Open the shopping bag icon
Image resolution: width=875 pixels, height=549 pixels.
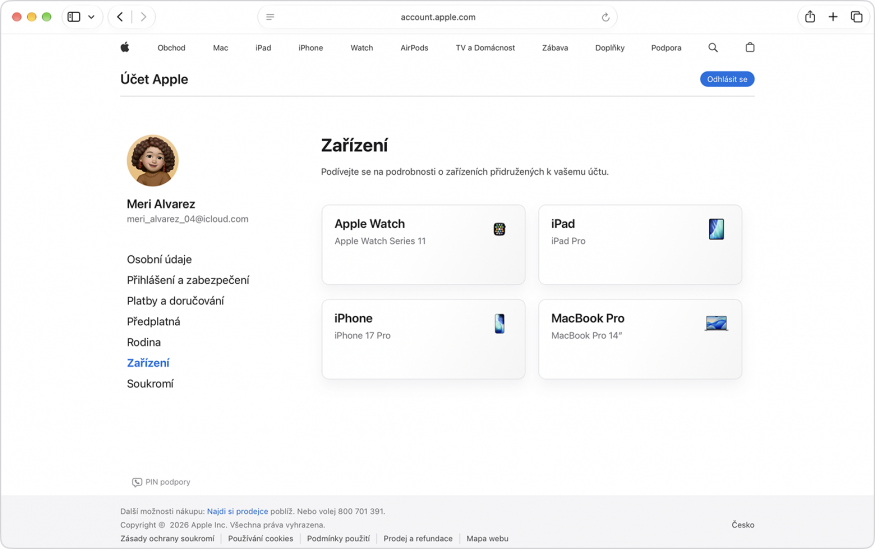click(x=750, y=47)
